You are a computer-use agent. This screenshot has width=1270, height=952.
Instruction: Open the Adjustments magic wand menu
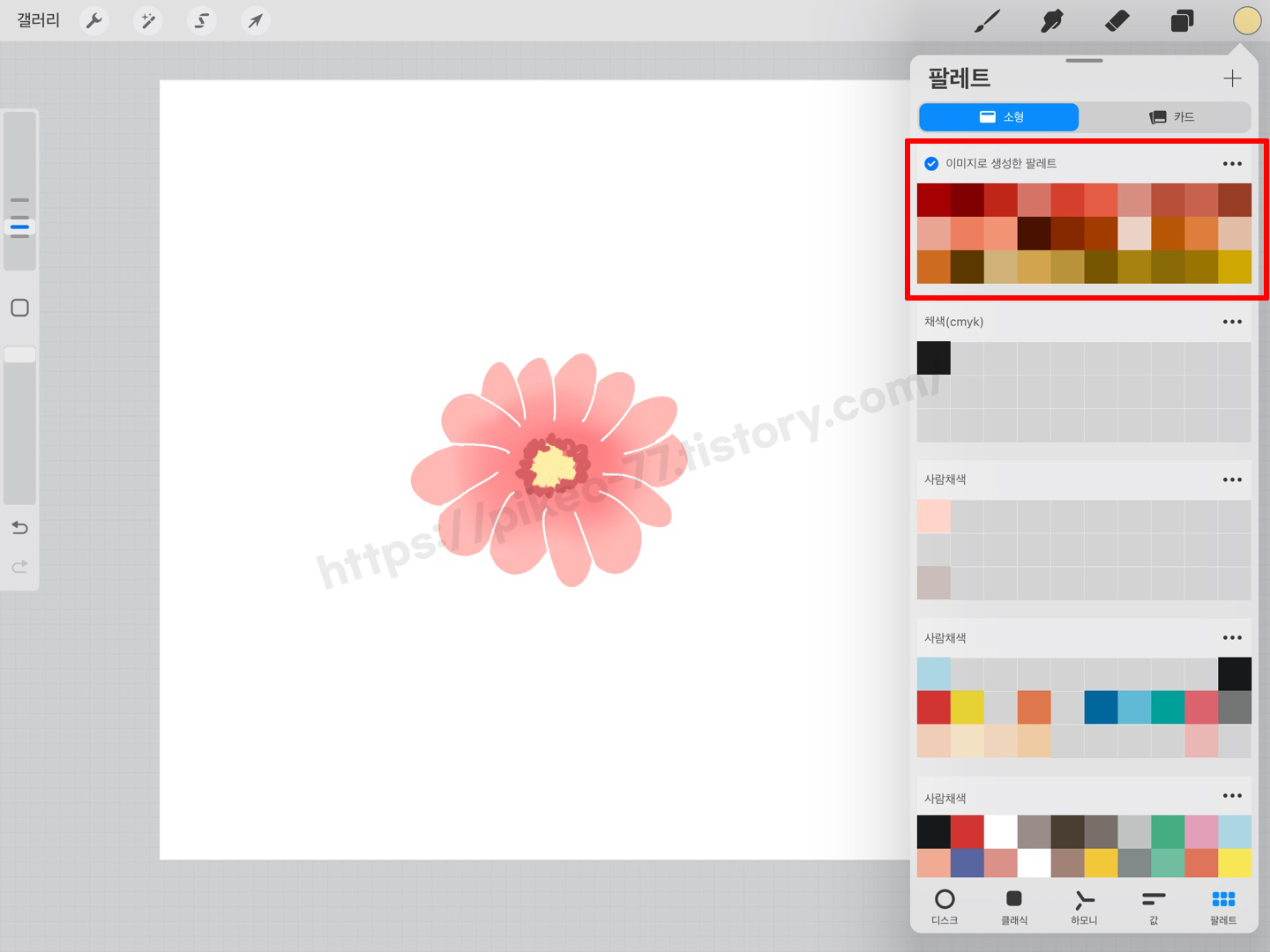(x=148, y=20)
